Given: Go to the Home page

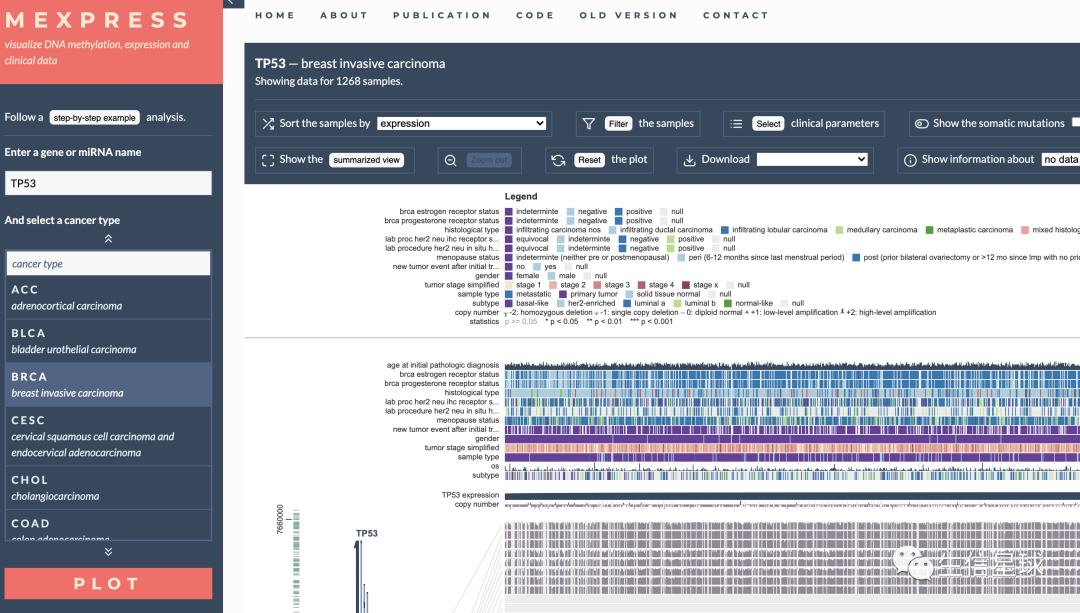Looking at the screenshot, I should click(x=275, y=15).
